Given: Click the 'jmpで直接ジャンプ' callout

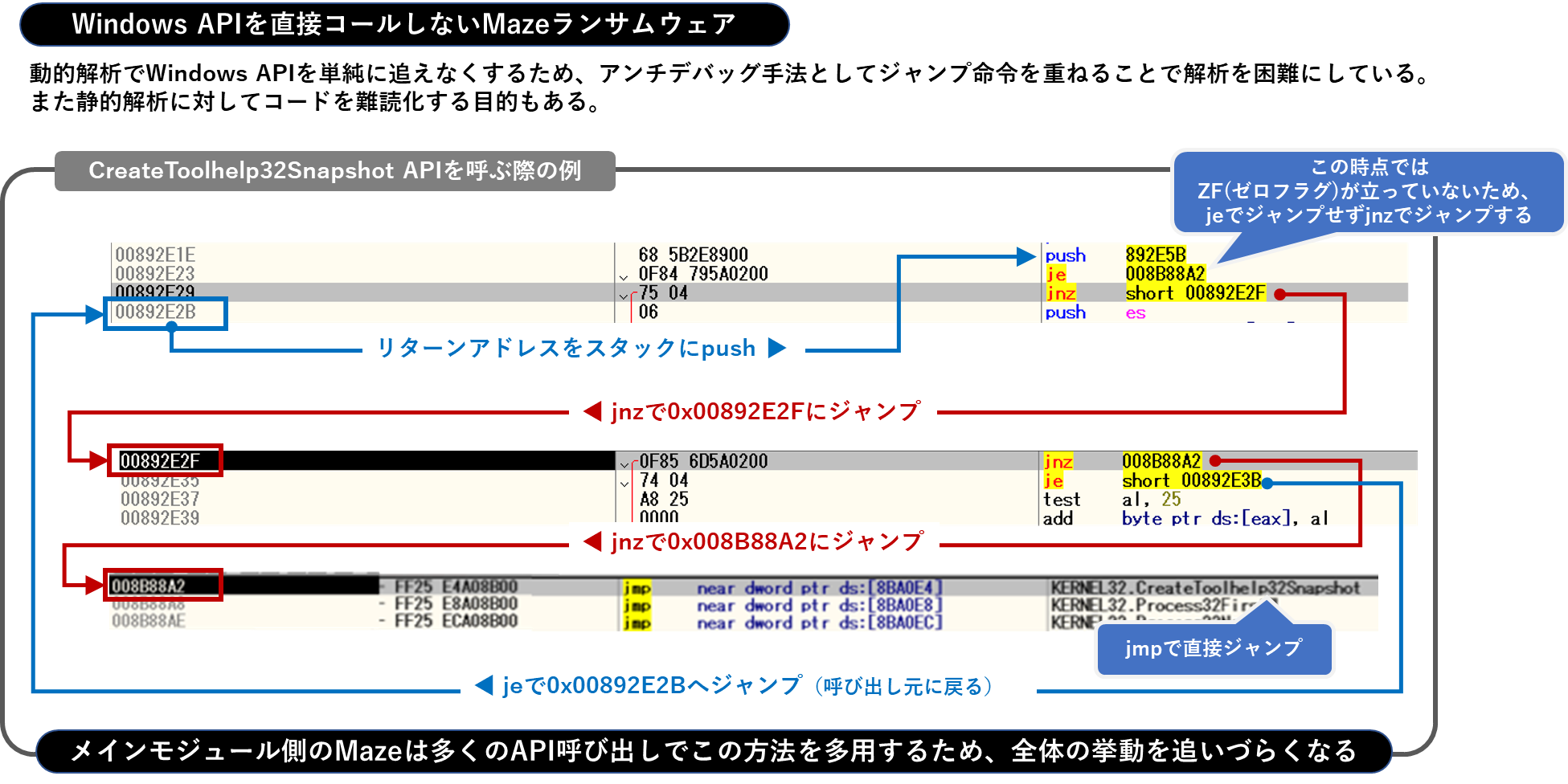Looking at the screenshot, I should (x=1214, y=649).
